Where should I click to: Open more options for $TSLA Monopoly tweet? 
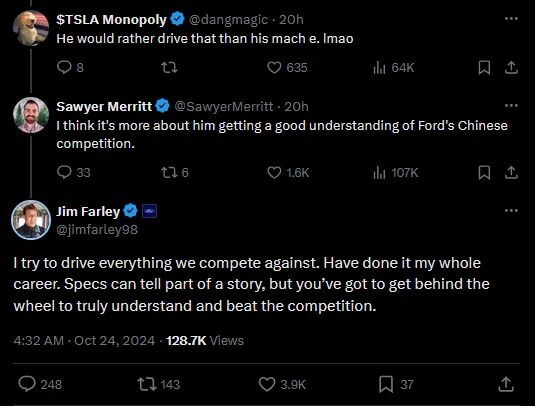pos(511,19)
